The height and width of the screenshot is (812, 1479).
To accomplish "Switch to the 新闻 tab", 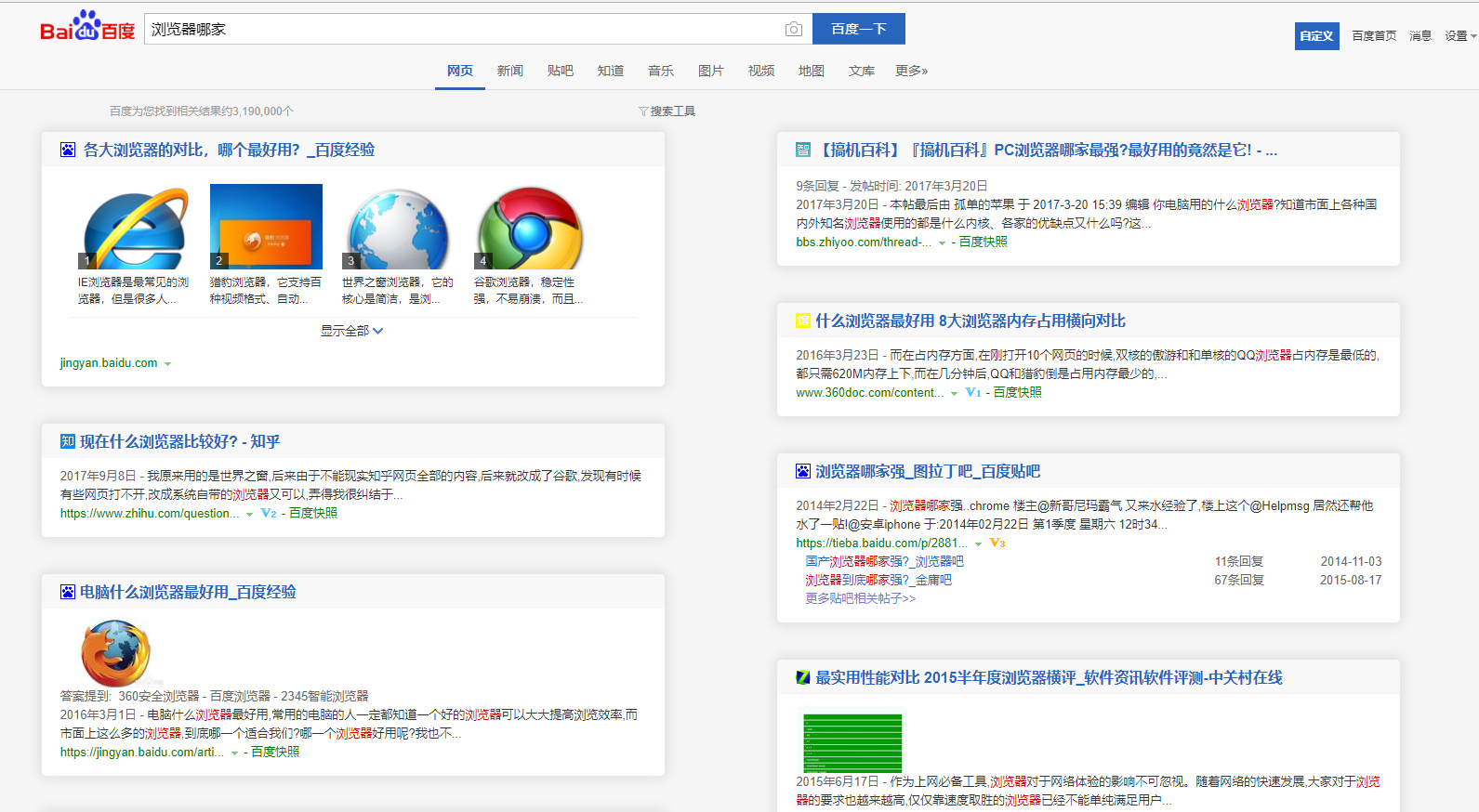I will pyautogui.click(x=509, y=71).
